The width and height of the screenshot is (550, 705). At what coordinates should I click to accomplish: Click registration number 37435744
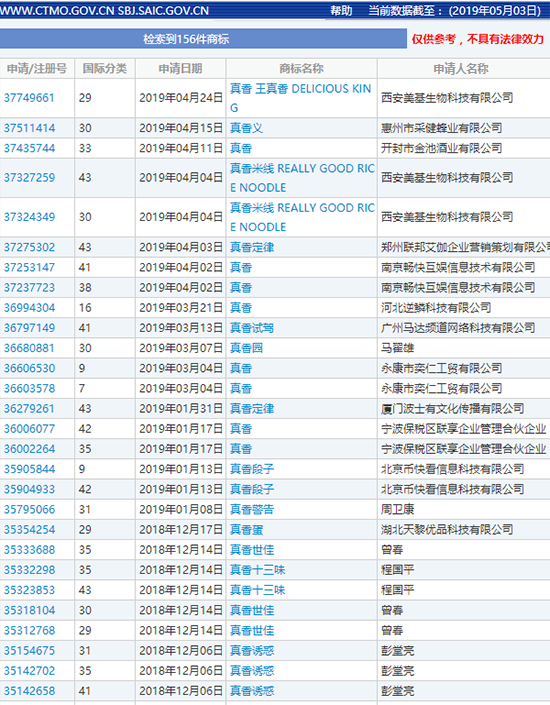tap(29, 148)
